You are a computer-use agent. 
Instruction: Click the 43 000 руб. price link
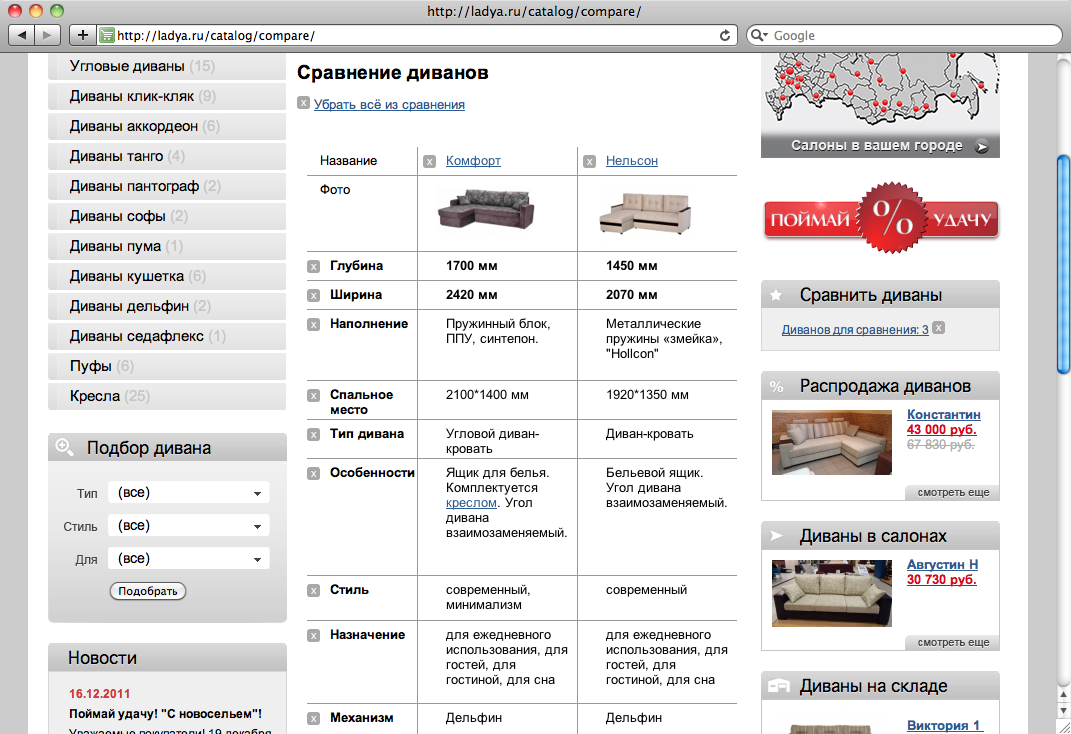tap(942, 429)
